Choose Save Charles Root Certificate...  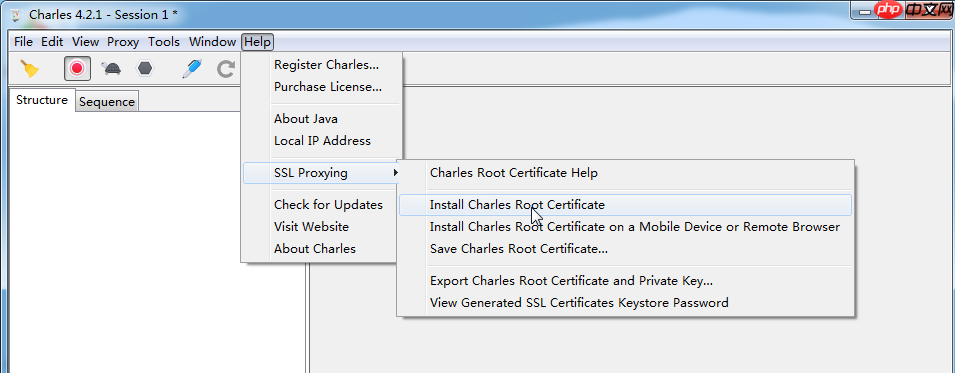(626, 249)
